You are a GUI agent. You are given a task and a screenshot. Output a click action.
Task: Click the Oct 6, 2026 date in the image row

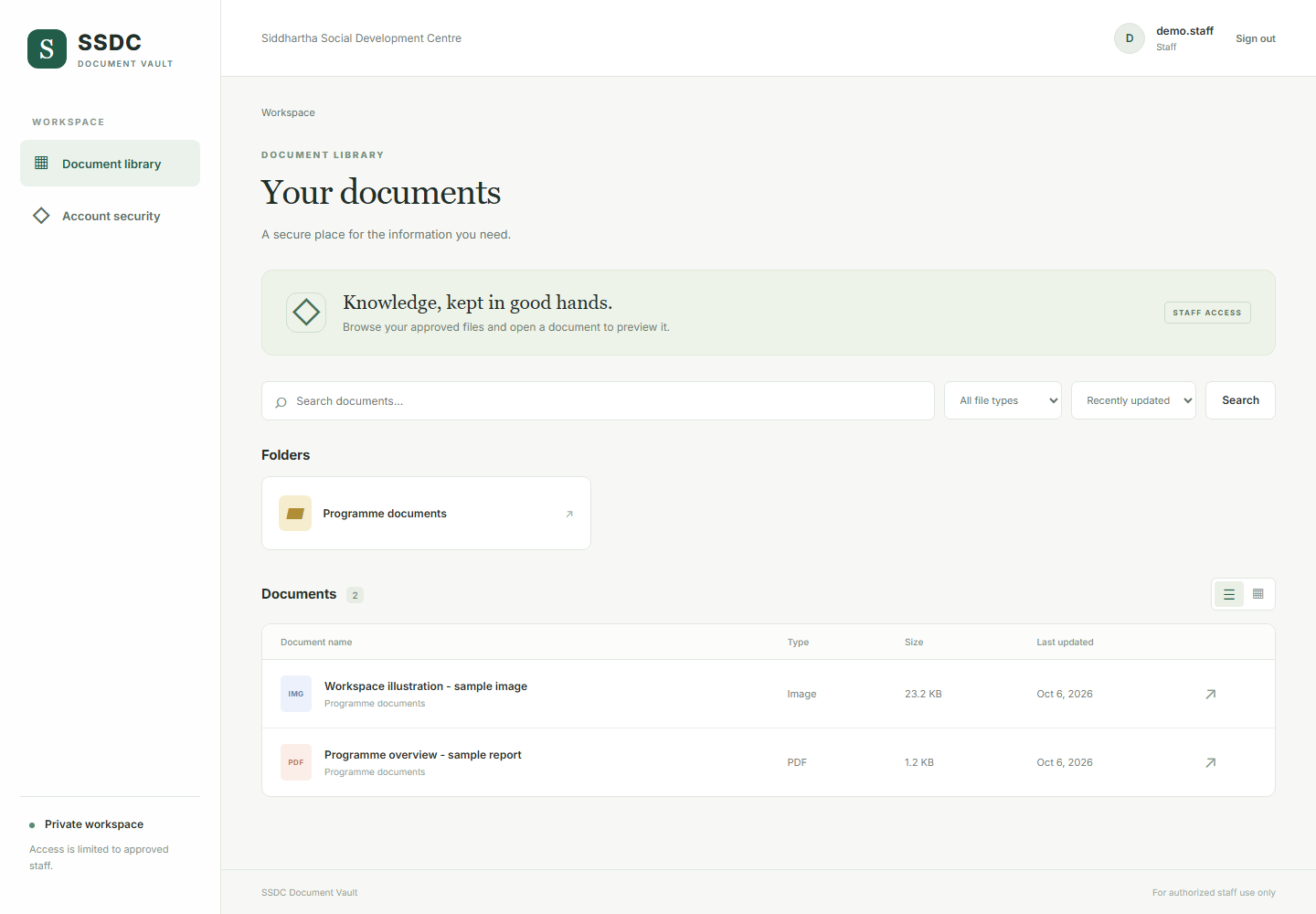coord(1065,694)
